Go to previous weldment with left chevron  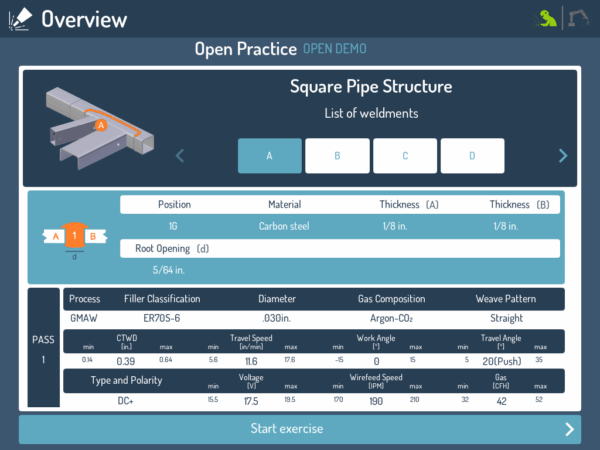click(x=180, y=155)
